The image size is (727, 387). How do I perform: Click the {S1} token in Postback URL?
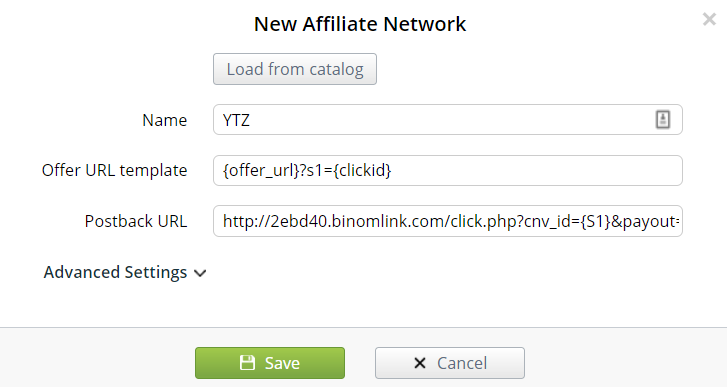coord(595,222)
